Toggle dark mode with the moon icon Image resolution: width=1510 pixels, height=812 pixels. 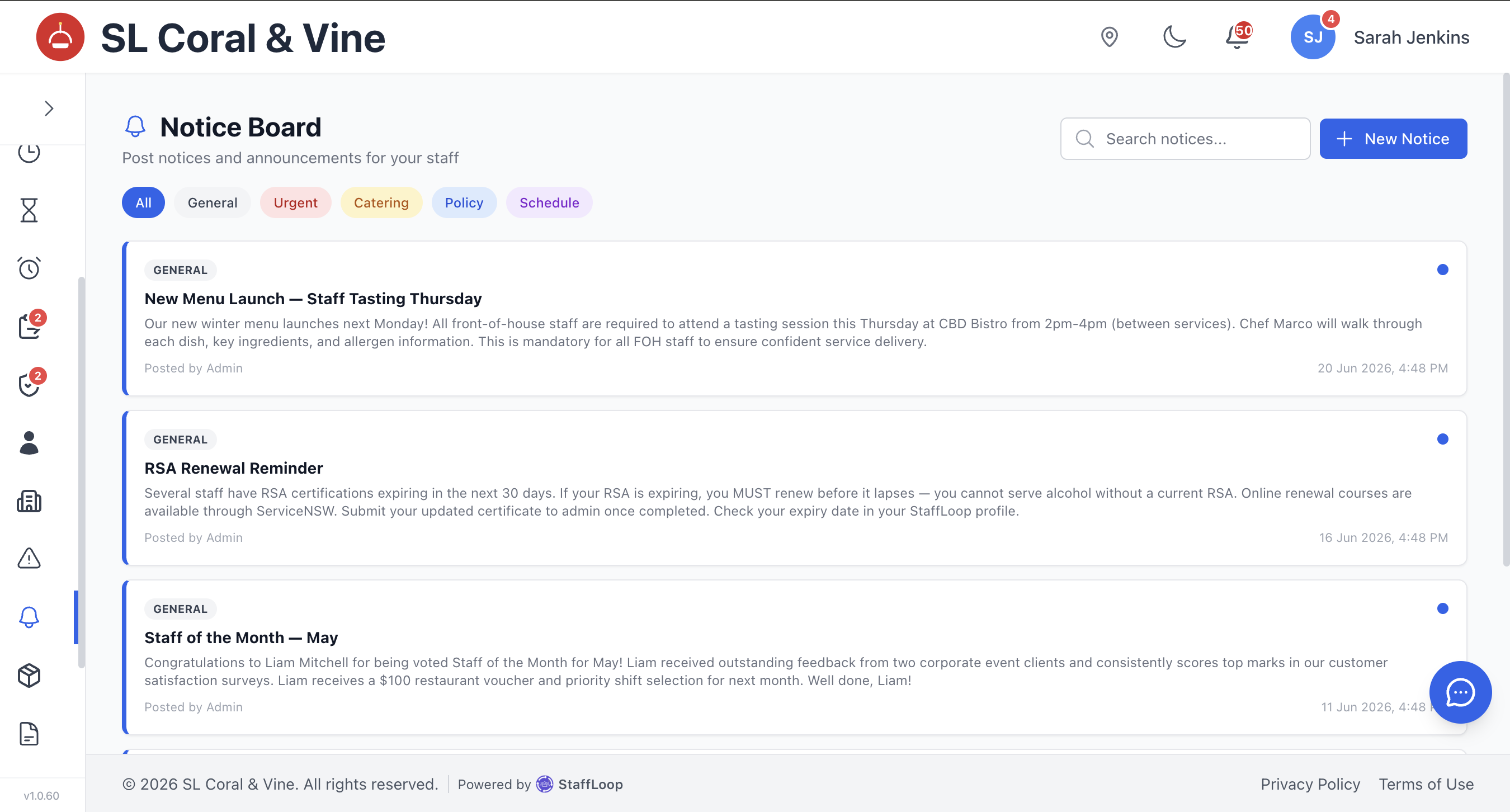pos(1174,37)
